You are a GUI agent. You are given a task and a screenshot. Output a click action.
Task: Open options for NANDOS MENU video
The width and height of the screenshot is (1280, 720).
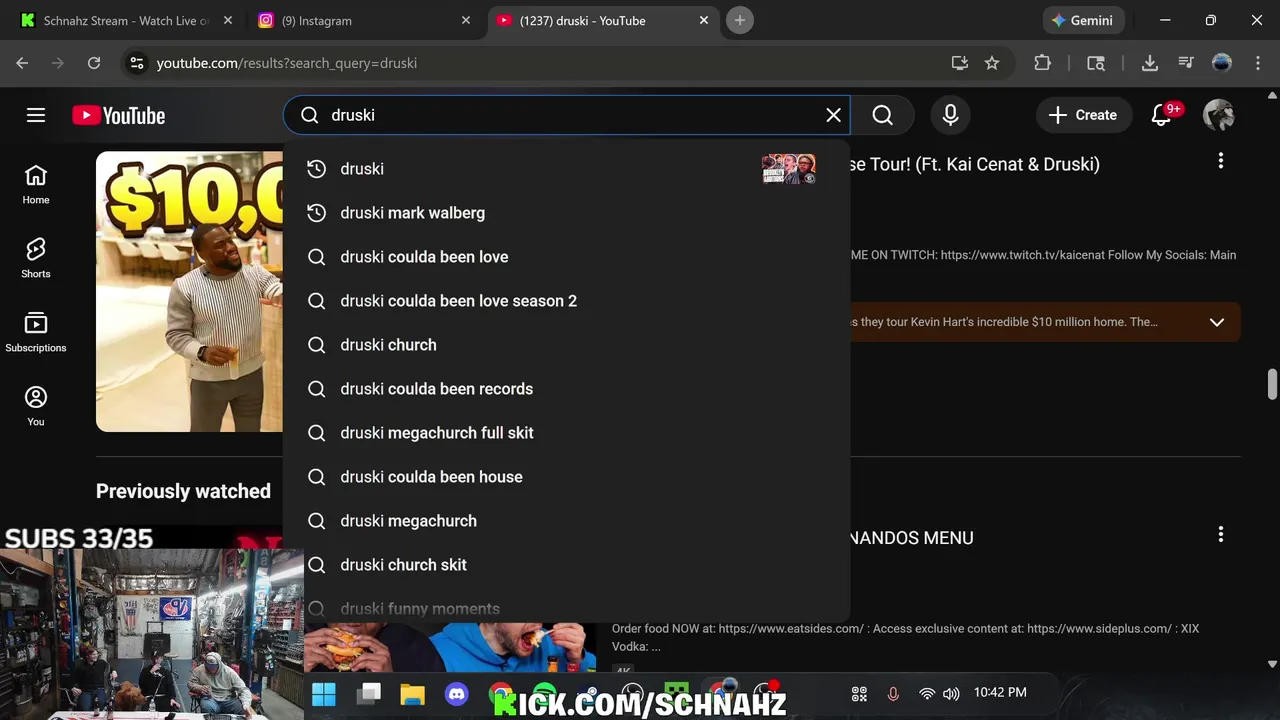1220,535
